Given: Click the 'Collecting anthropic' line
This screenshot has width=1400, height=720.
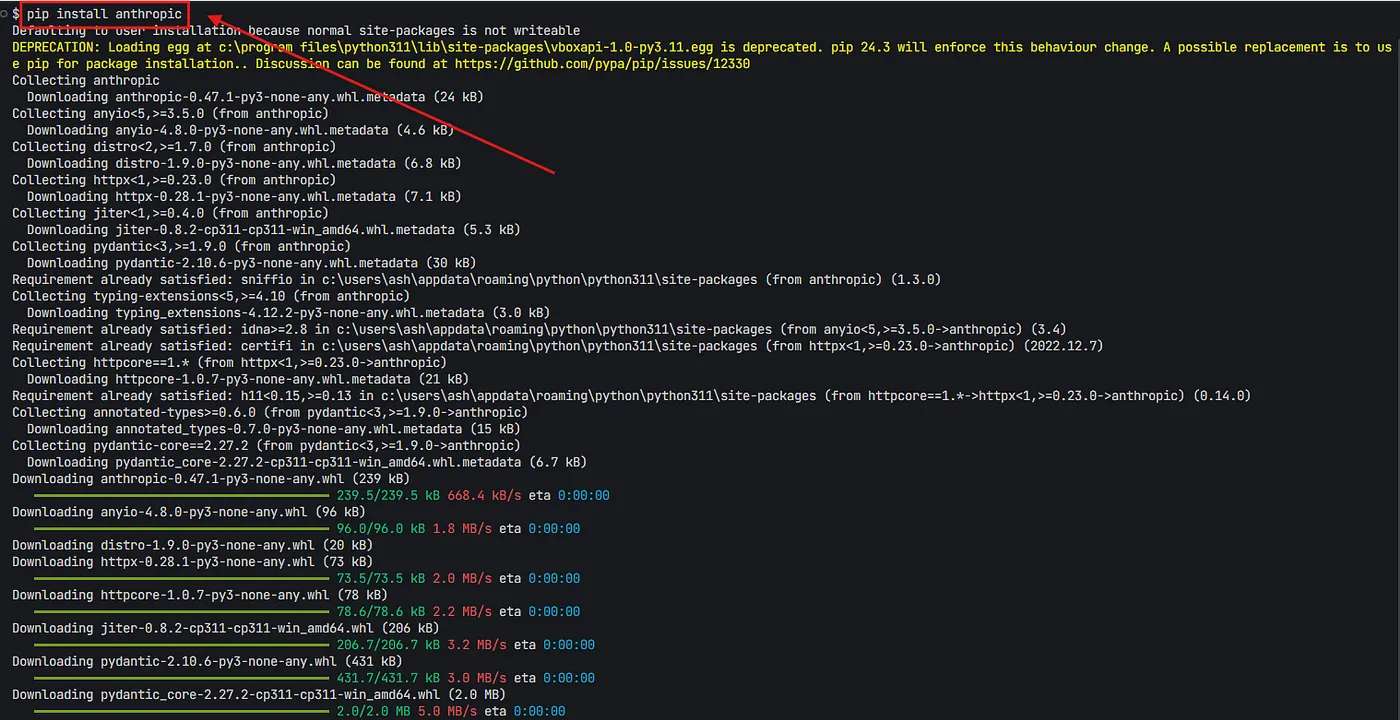Looking at the screenshot, I should [86, 81].
